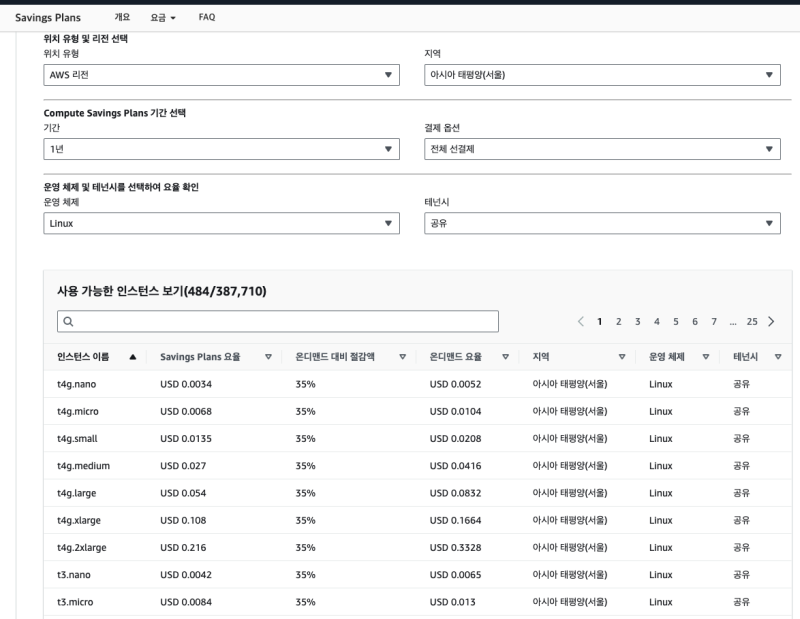Open the FAQ link in navigation
Viewport: 800px width, 619px height.
[207, 18]
